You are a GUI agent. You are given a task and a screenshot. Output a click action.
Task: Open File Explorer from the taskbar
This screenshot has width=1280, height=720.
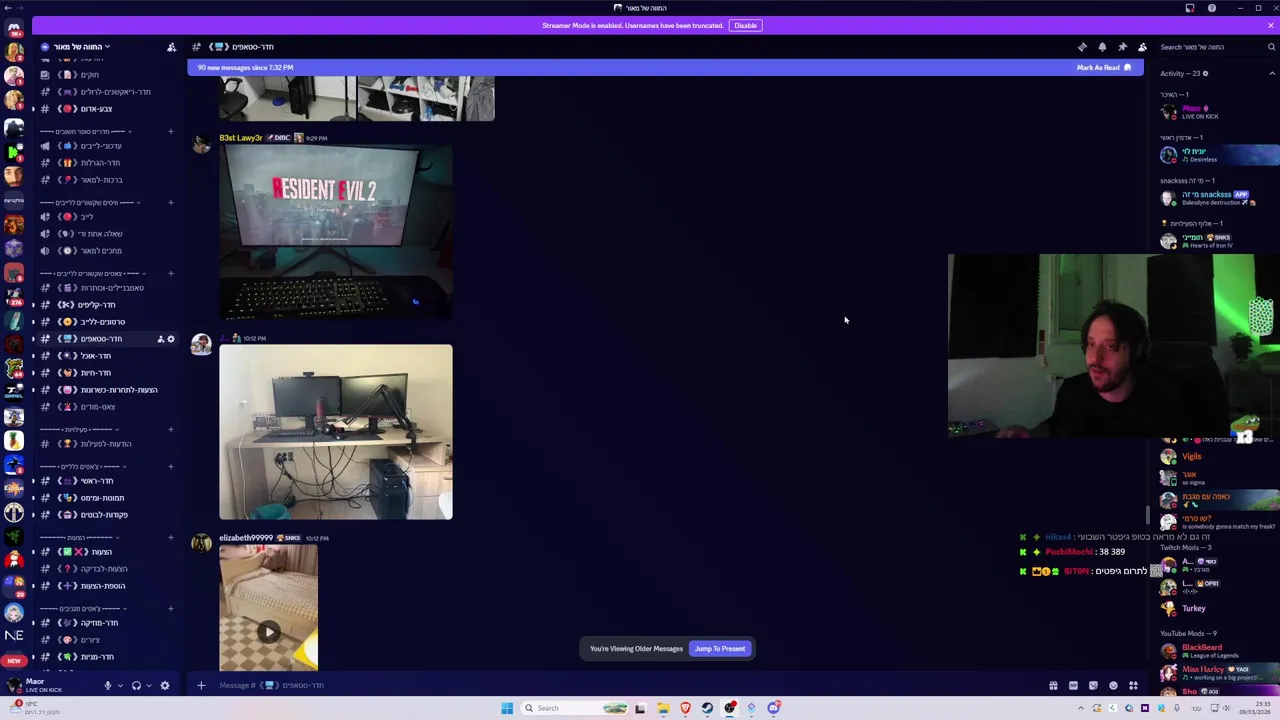(663, 708)
